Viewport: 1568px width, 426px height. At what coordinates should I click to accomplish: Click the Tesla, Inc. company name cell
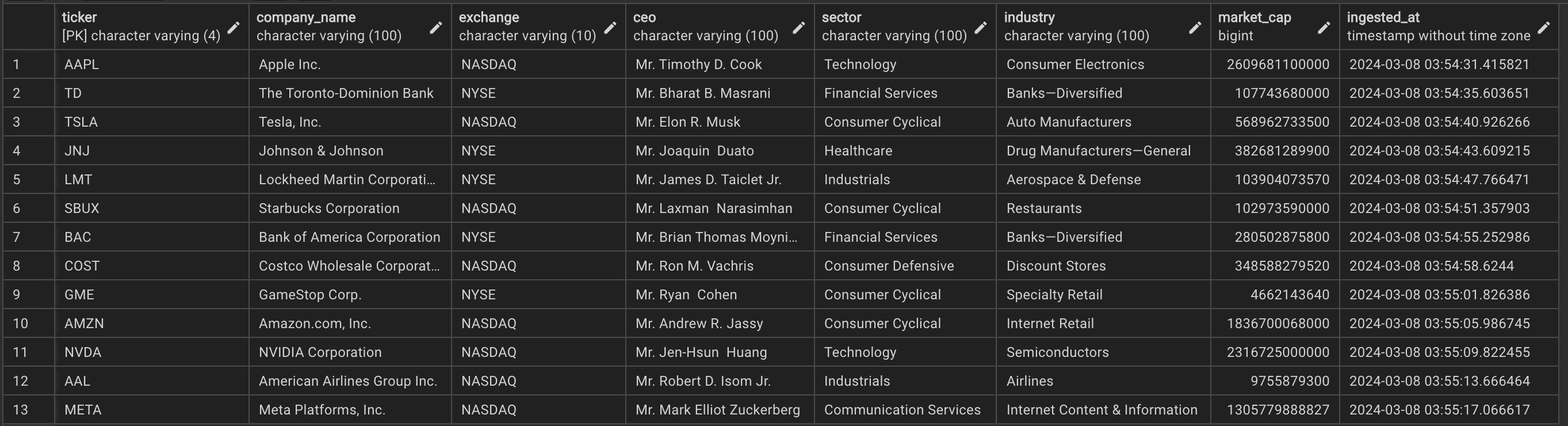tap(350, 122)
